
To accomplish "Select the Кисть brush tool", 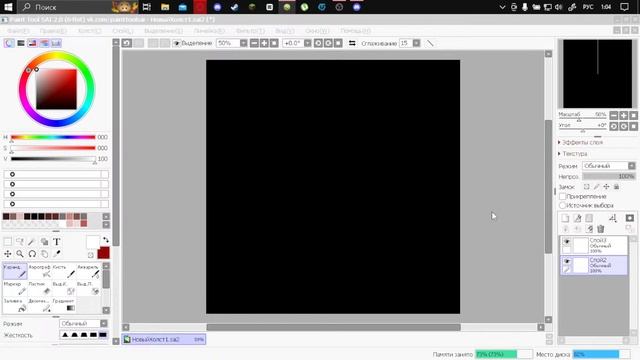I will point(64,271).
